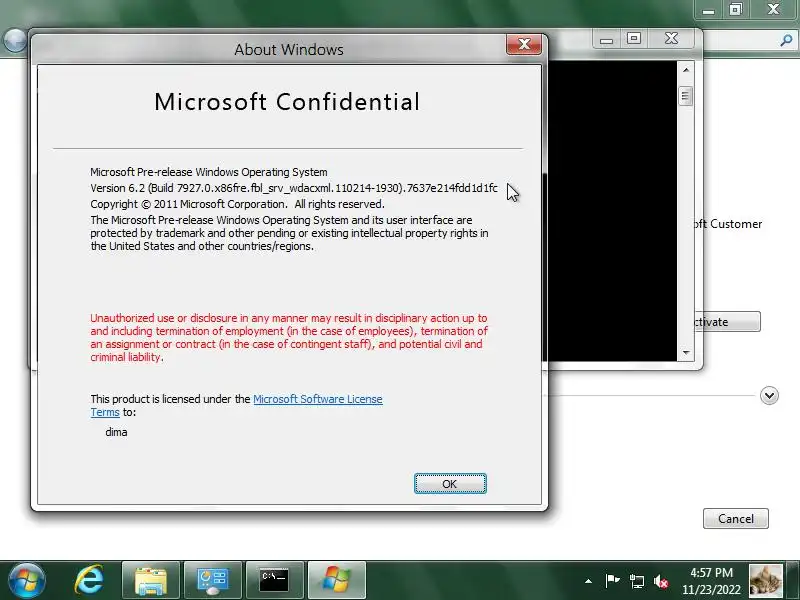
Task: Open Action Center flag in tray
Action: (x=612, y=581)
